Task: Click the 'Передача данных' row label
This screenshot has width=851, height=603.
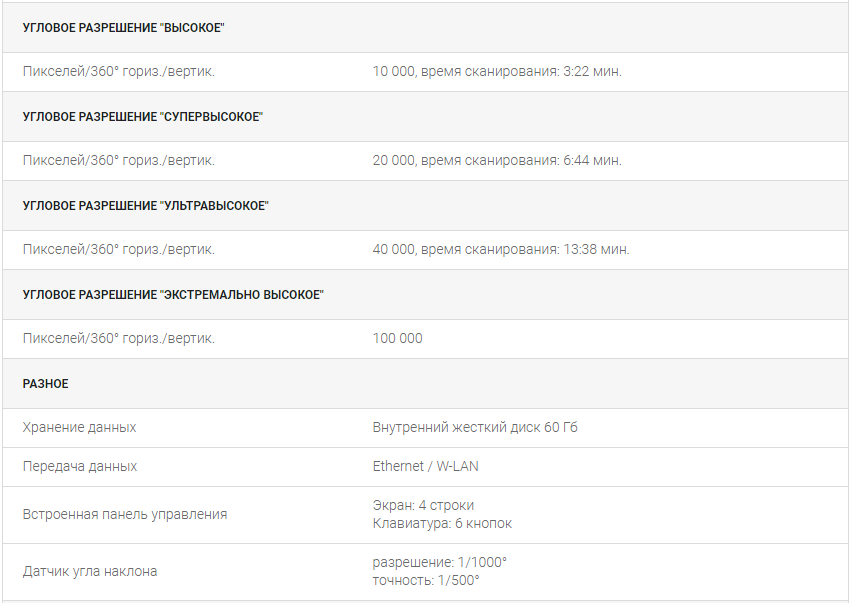Action: tap(80, 466)
